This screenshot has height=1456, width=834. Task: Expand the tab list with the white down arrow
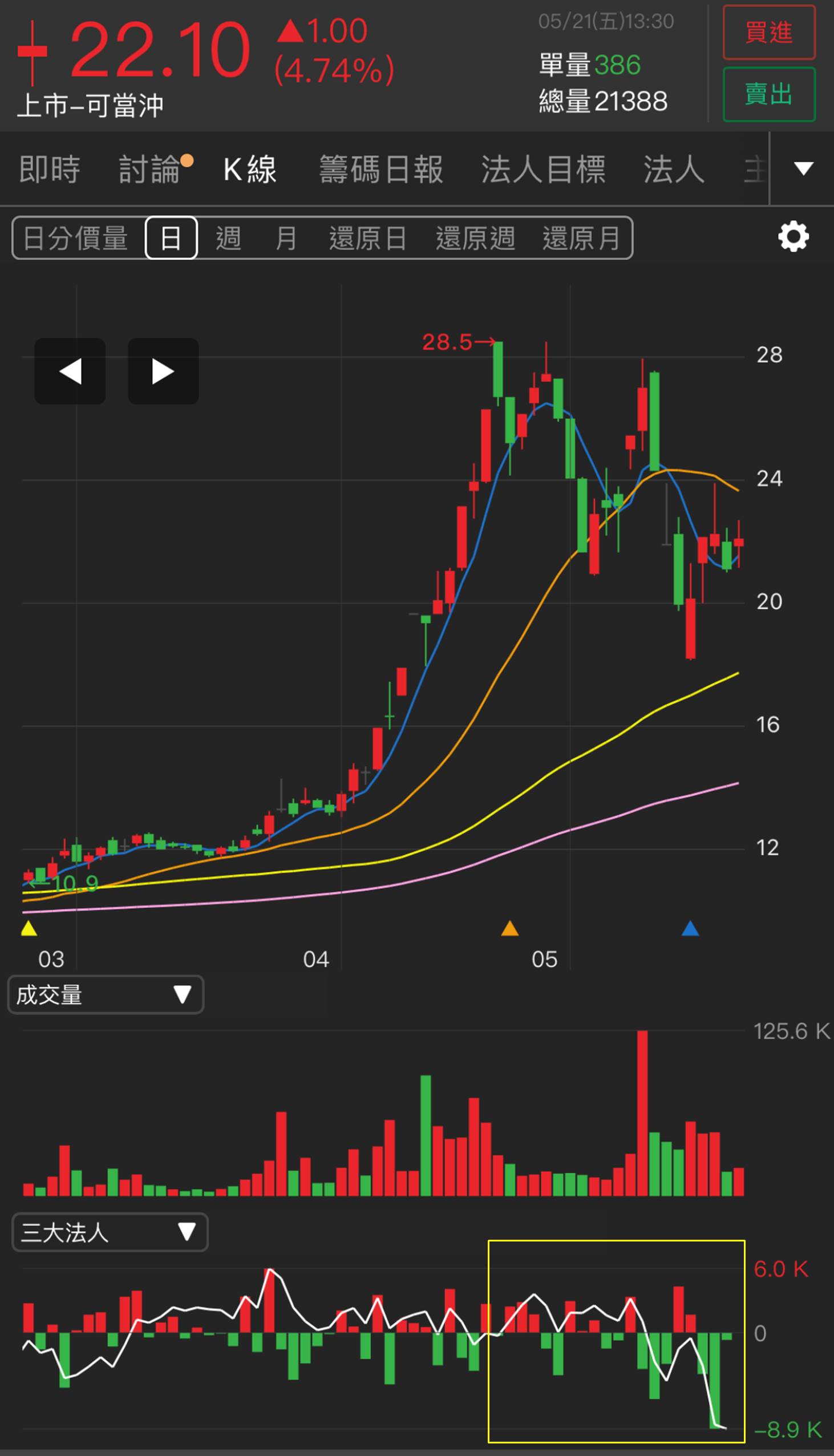804,168
